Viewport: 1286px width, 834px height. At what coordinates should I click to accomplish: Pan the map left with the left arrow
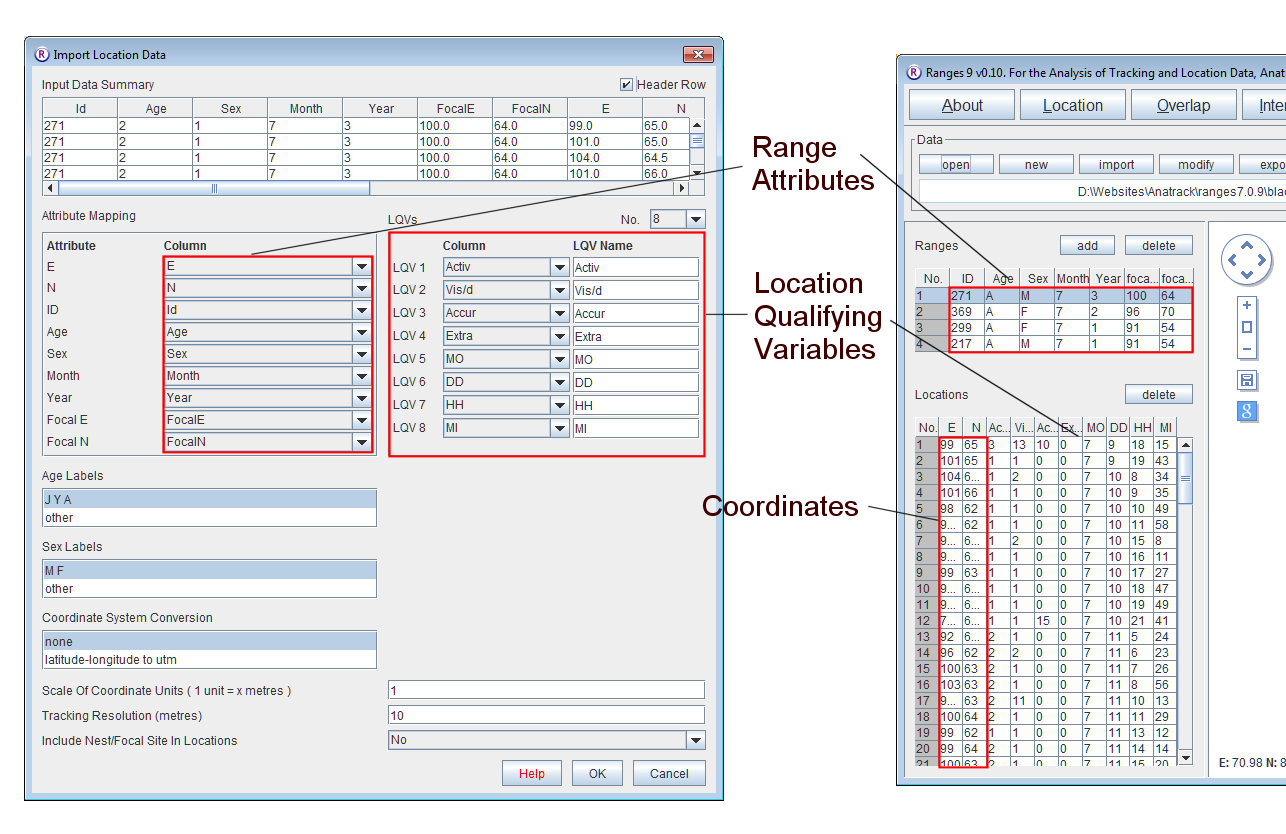click(x=1232, y=260)
